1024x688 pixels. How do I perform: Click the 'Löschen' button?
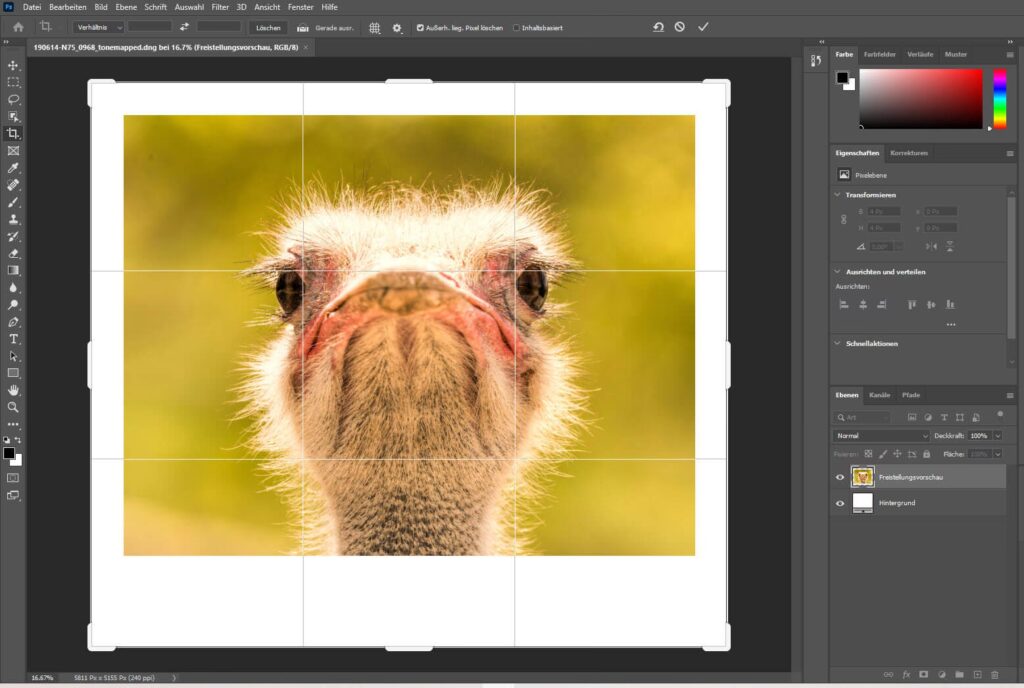[x=268, y=28]
